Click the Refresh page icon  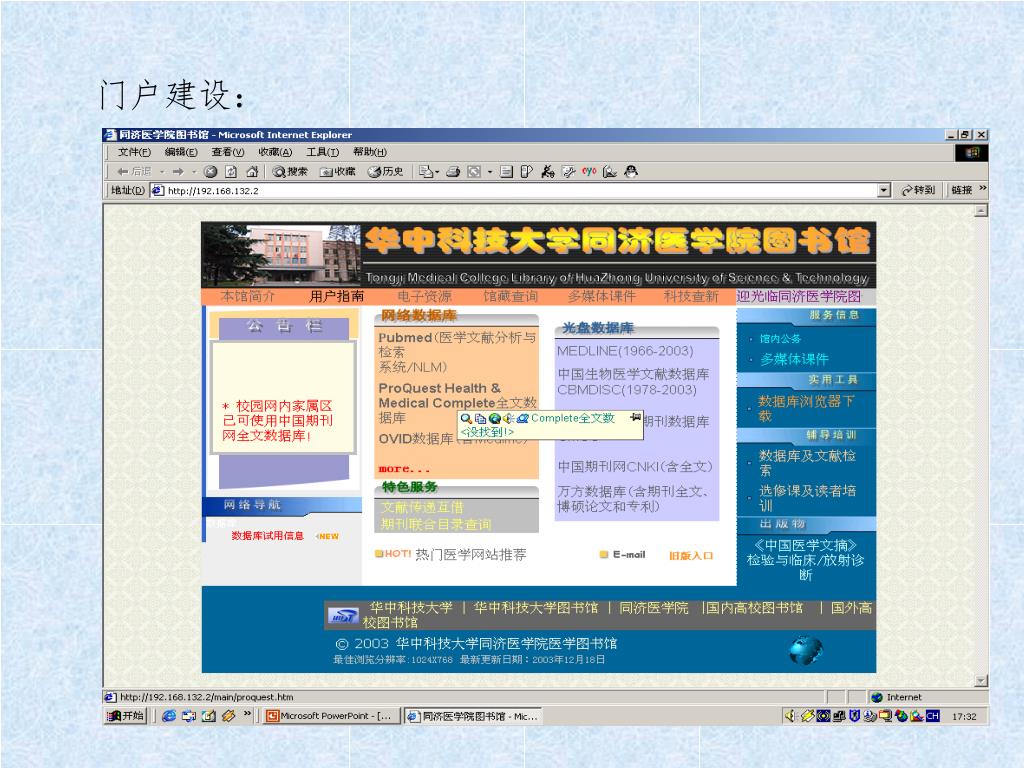[231, 171]
